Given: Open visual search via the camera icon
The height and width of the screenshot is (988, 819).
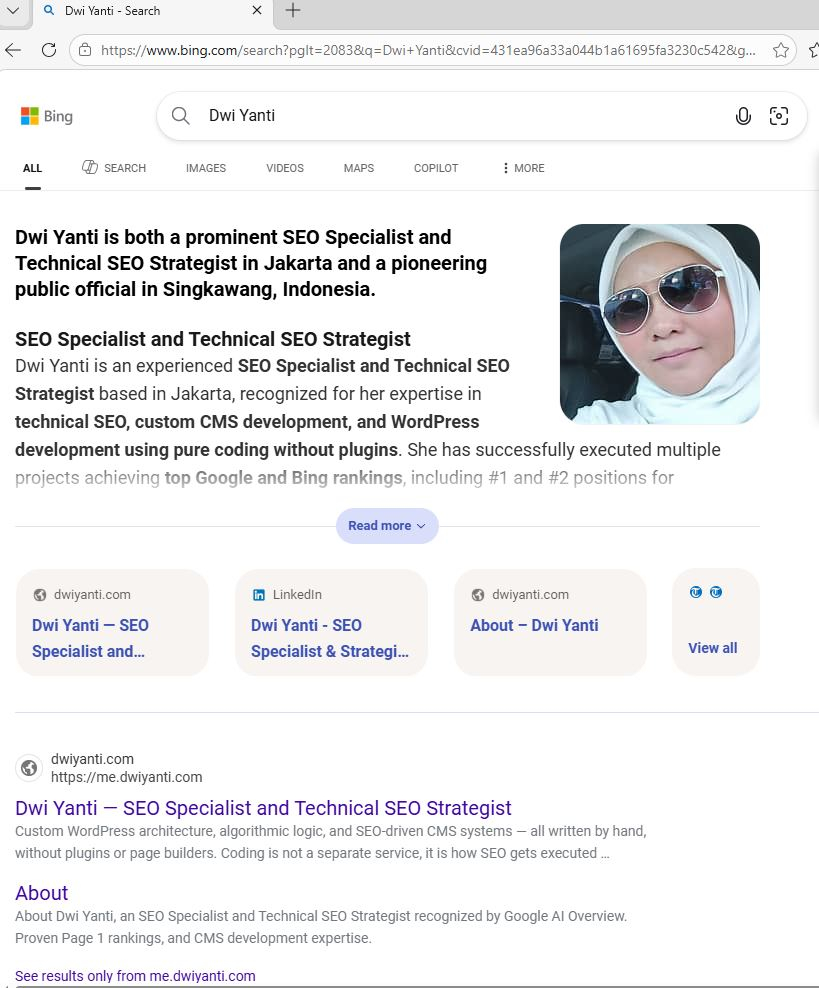Looking at the screenshot, I should pyautogui.click(x=779, y=116).
